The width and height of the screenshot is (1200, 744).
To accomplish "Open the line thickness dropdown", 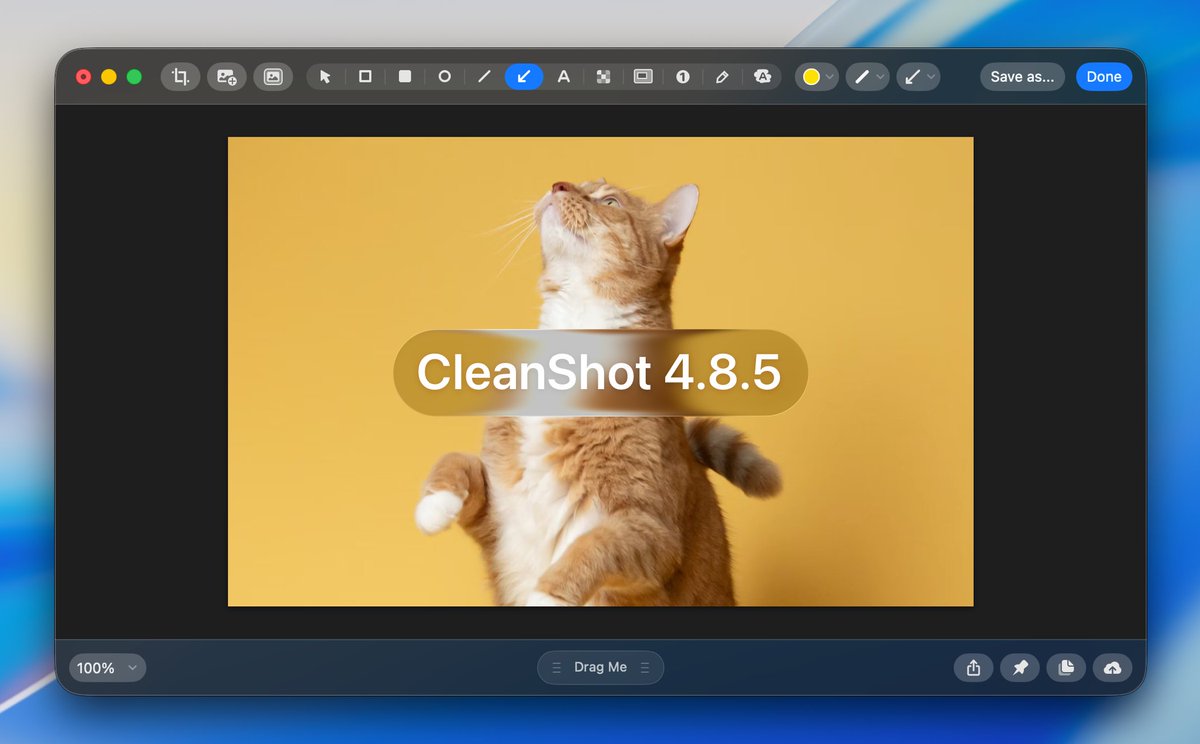I will (x=867, y=77).
